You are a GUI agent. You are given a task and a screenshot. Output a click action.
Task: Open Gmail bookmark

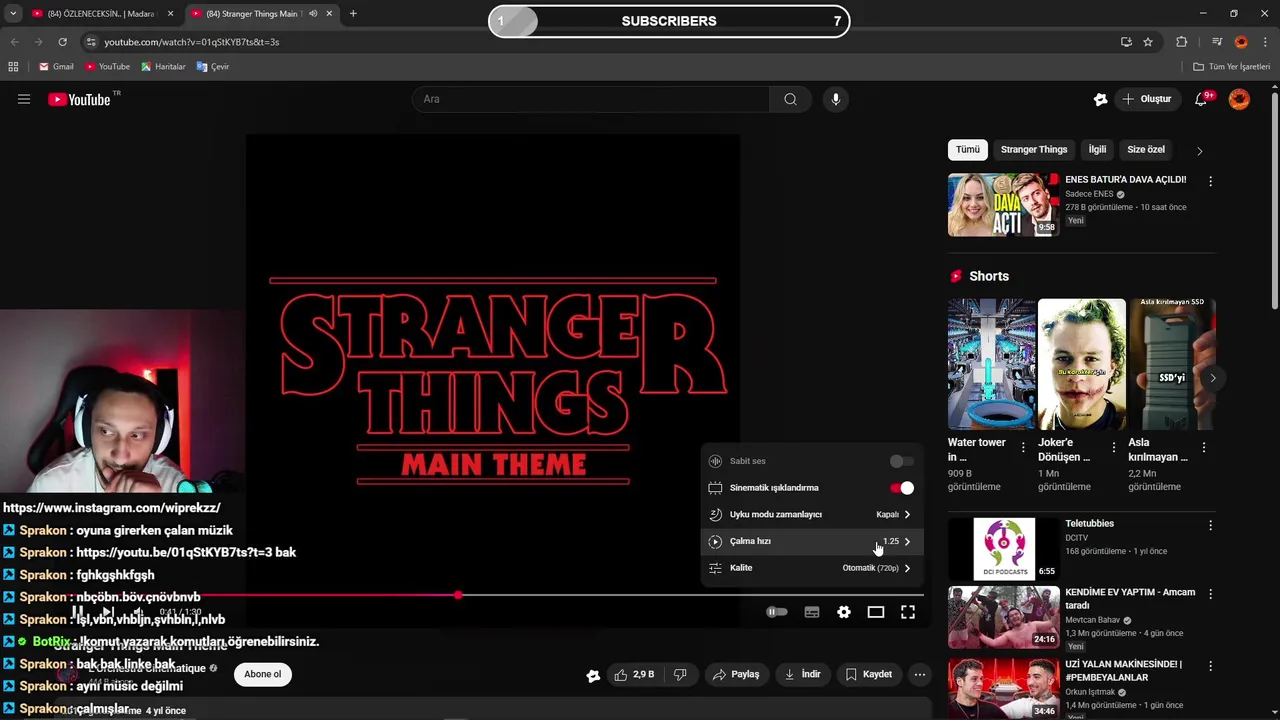coord(56,67)
